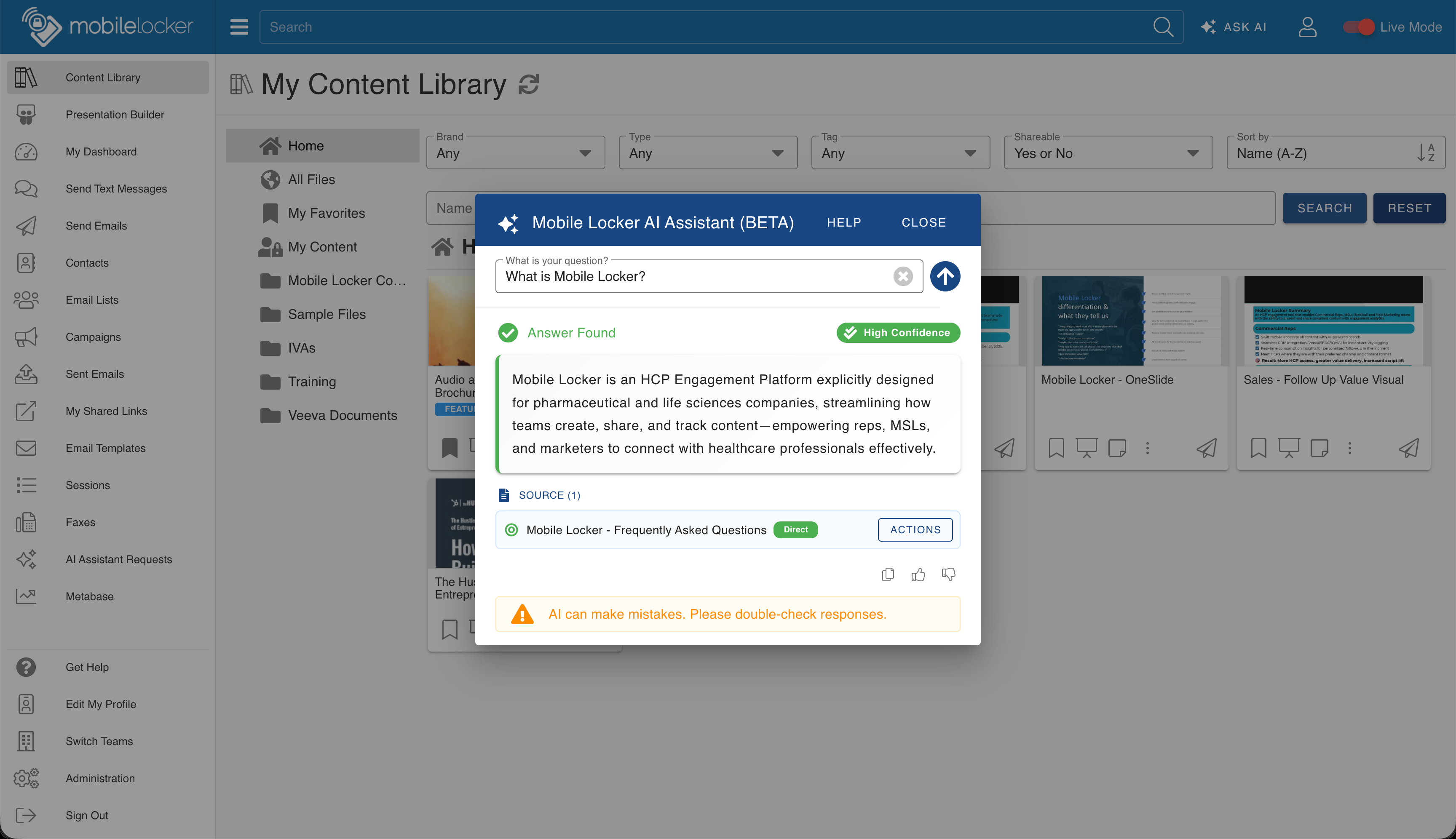Open Presentation Builder in sidebar
The image size is (1456, 839).
point(114,115)
